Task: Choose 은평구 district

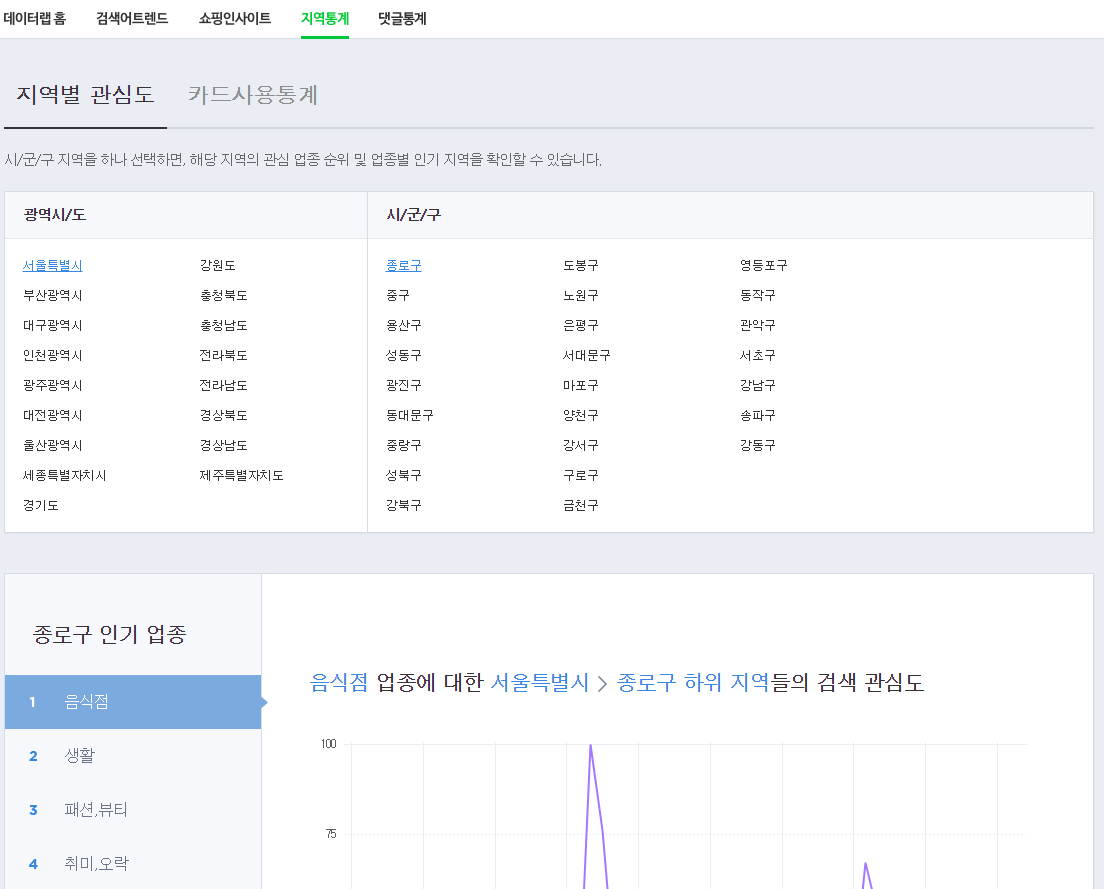Action: coord(580,325)
